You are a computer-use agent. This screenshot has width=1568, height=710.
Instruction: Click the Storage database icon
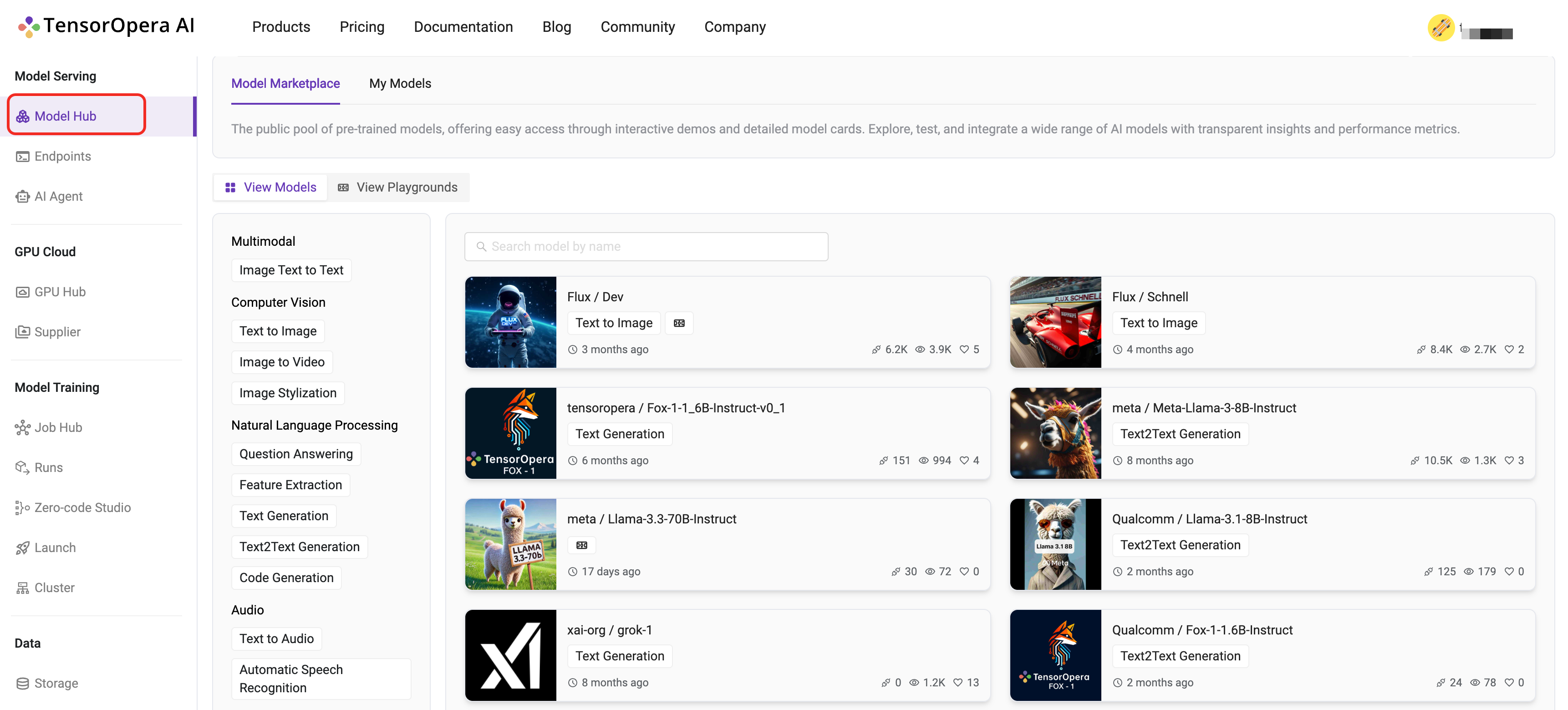click(22, 683)
